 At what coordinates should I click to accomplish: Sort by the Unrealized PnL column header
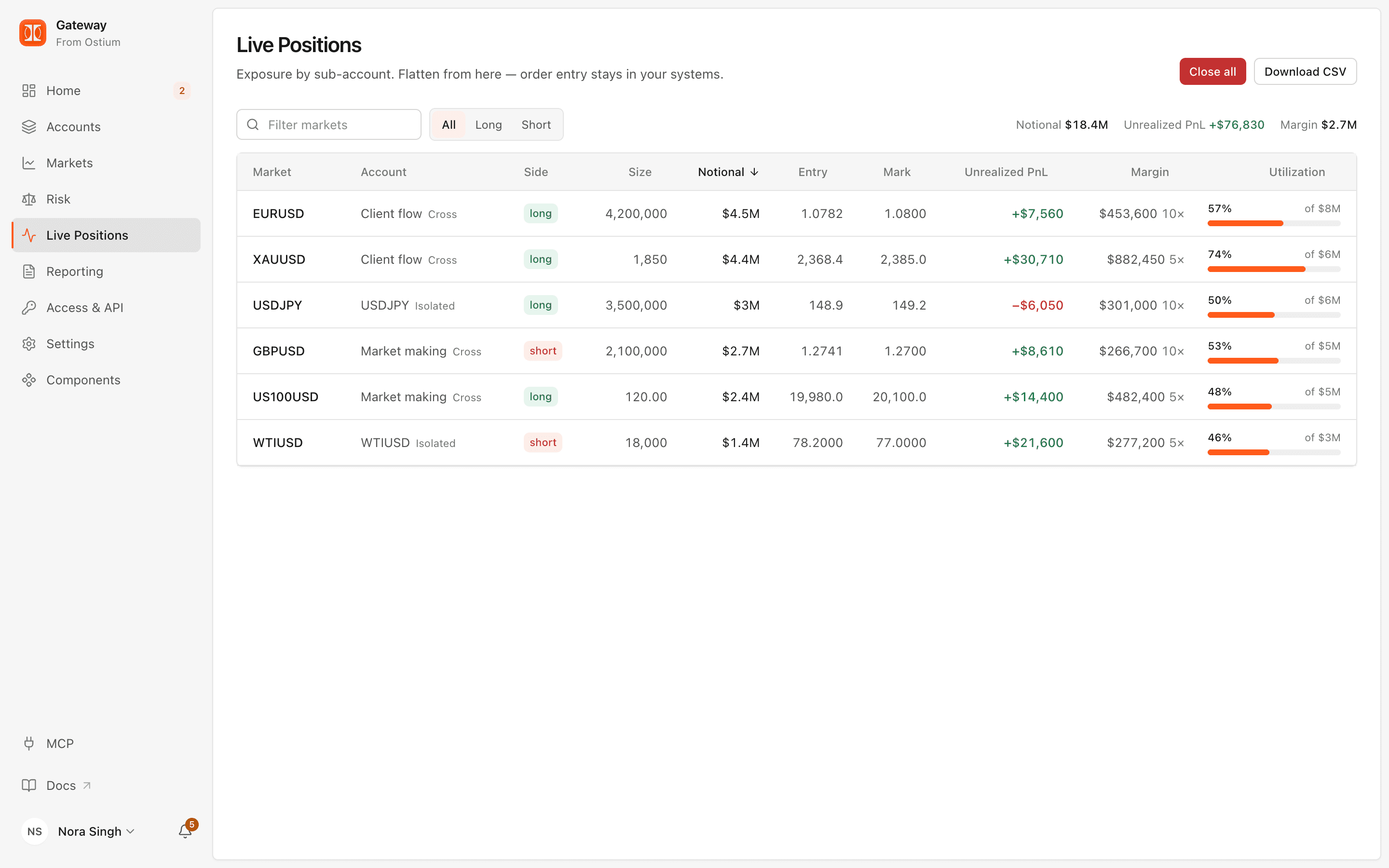[1006, 172]
